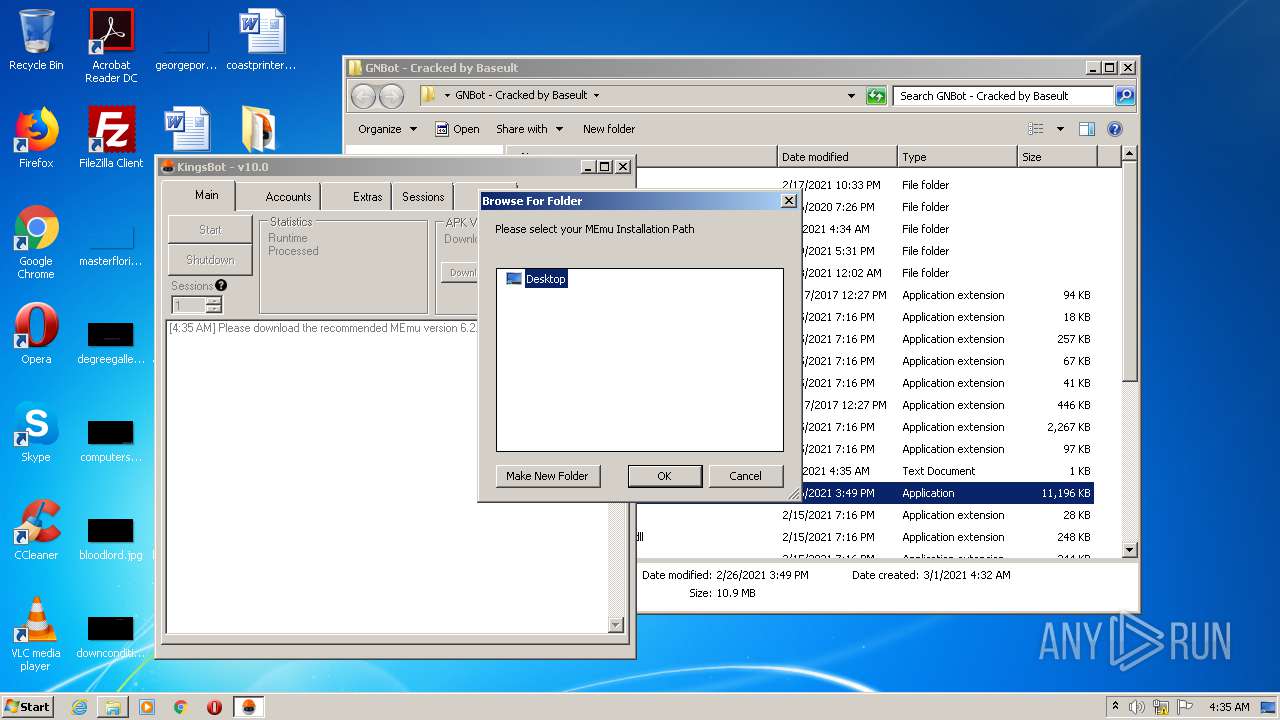Open FileZilla Client desktop shortcut
Screen dimensions: 1280x720
tap(111, 137)
